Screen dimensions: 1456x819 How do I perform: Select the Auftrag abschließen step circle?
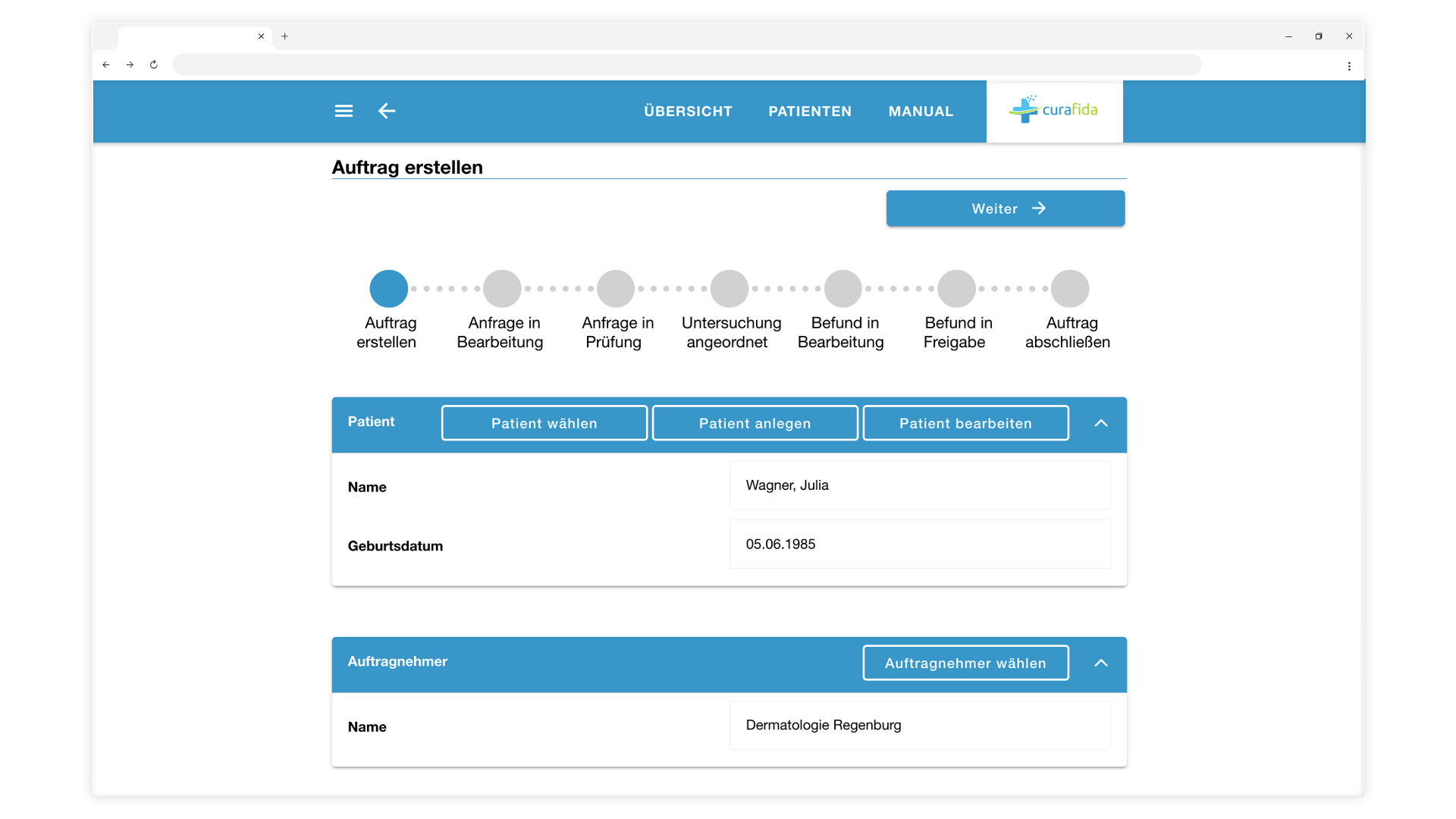tap(1070, 289)
